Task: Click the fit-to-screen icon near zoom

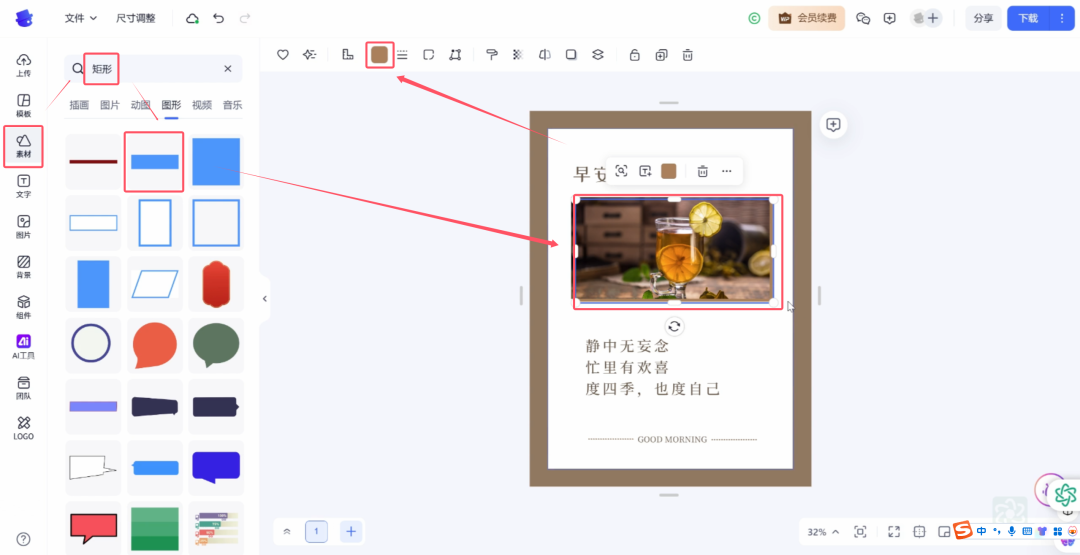Action: (860, 532)
